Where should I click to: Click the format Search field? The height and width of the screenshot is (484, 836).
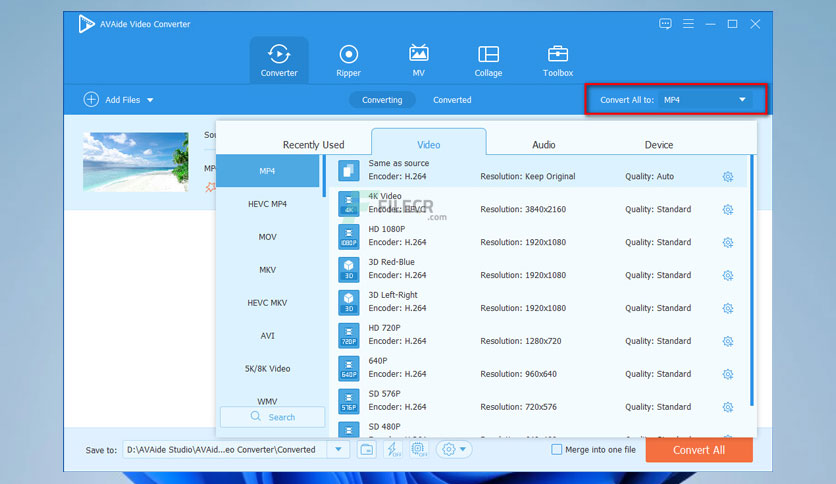[272, 417]
